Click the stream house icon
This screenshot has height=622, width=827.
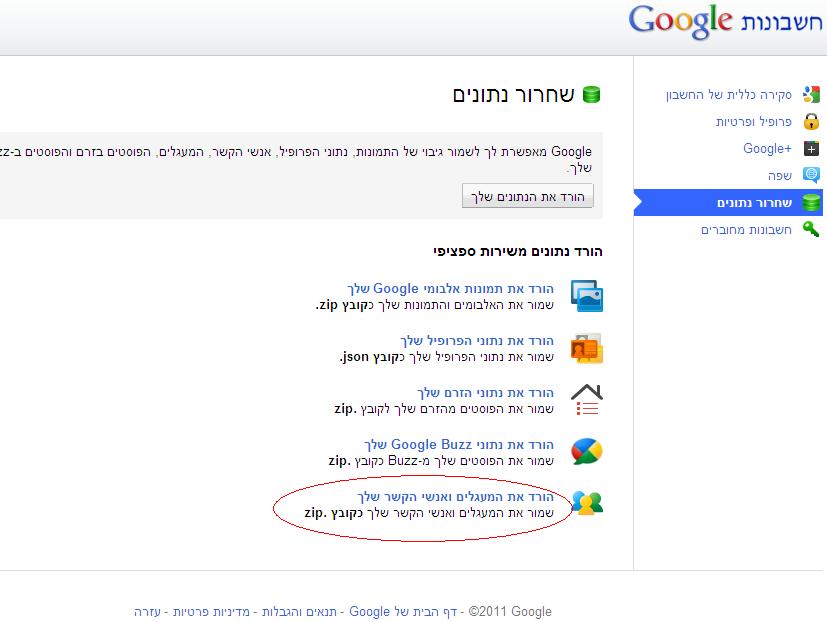587,399
